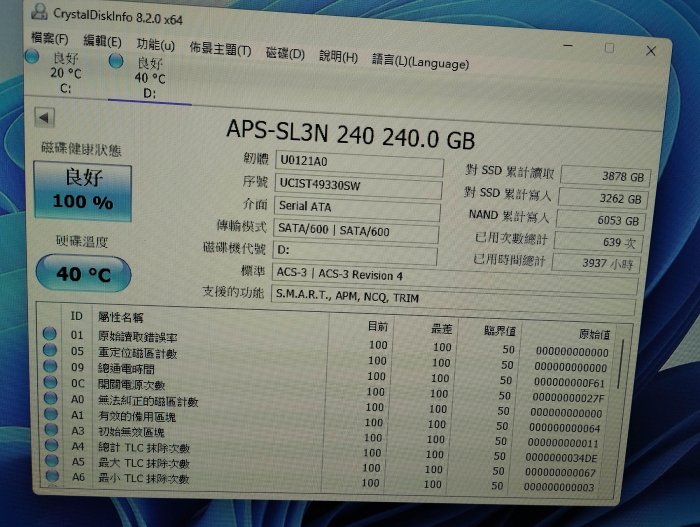Click status circle for attribute 05
This screenshot has width=700, height=527.
50,351
